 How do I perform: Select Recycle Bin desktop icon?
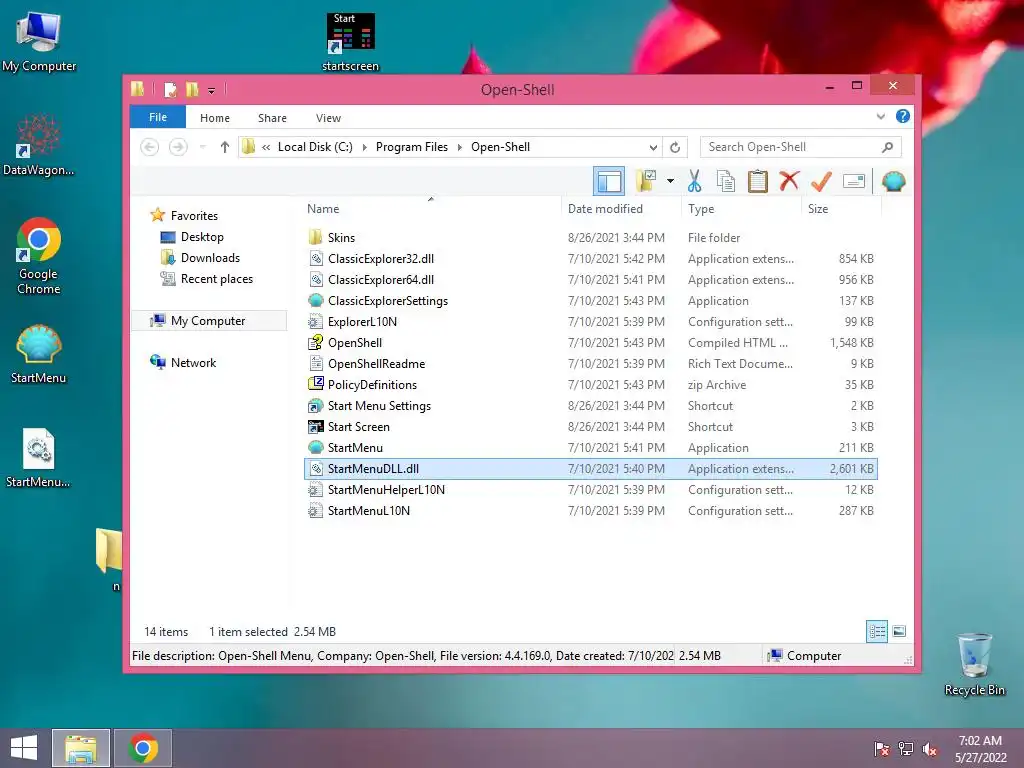tap(974, 664)
